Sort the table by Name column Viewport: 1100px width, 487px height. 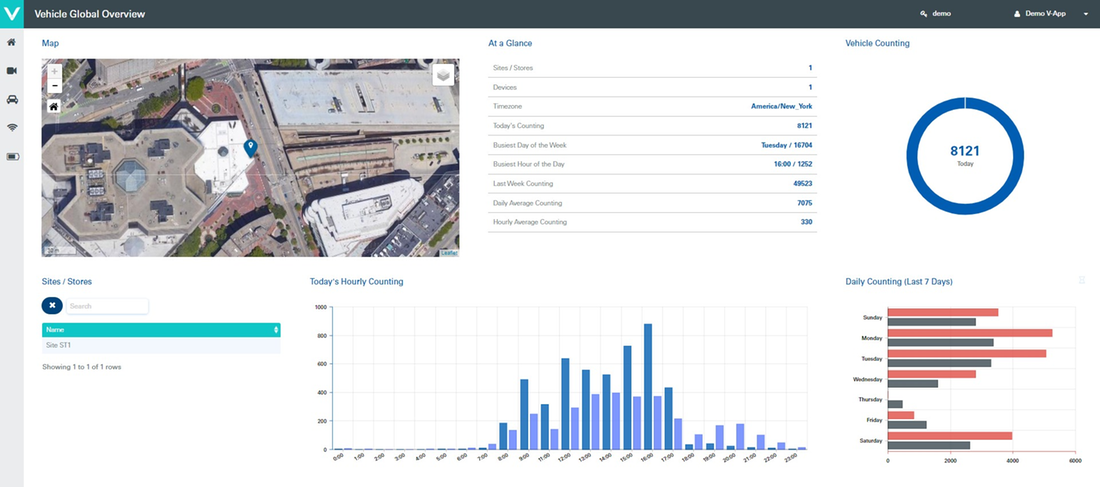tap(160, 329)
